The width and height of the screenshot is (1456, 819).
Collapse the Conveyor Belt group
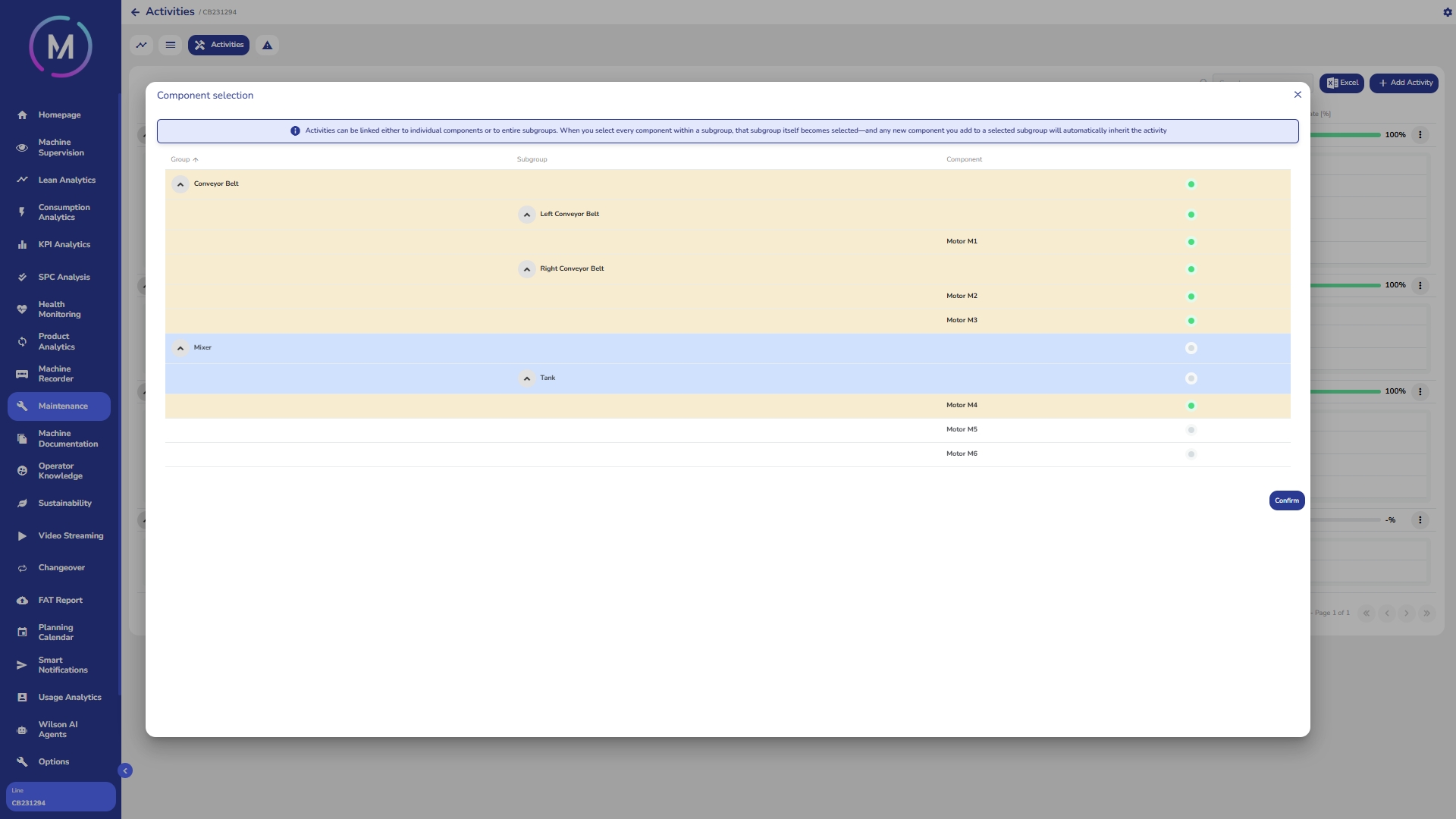[x=180, y=184]
